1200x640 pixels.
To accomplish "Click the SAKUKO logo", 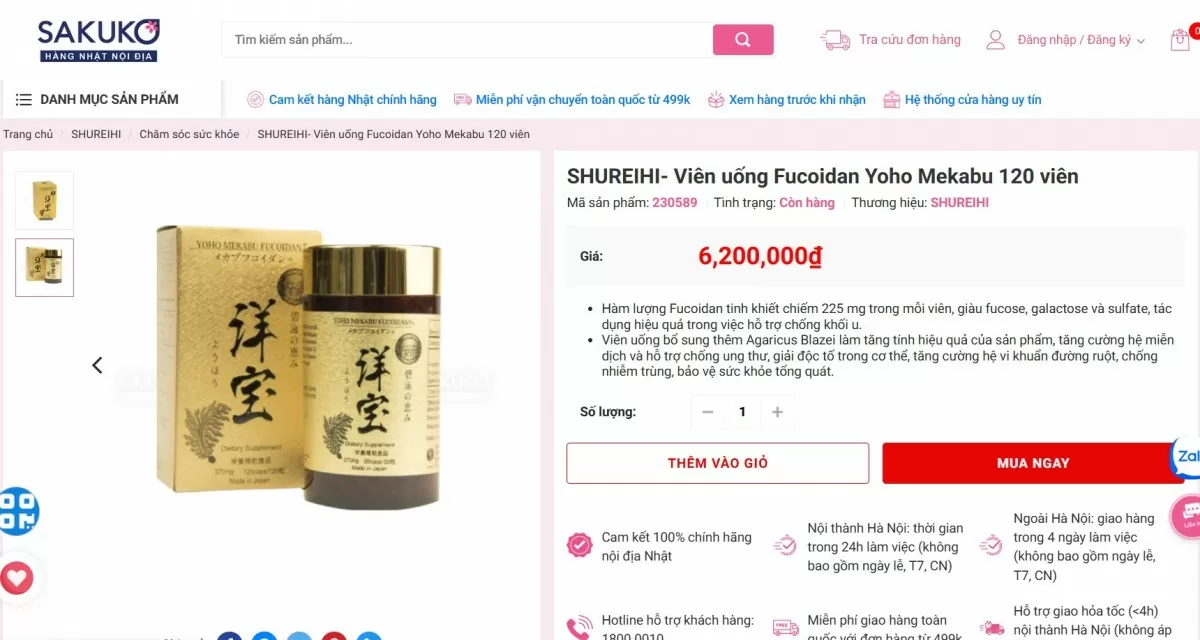I will [x=98, y=40].
